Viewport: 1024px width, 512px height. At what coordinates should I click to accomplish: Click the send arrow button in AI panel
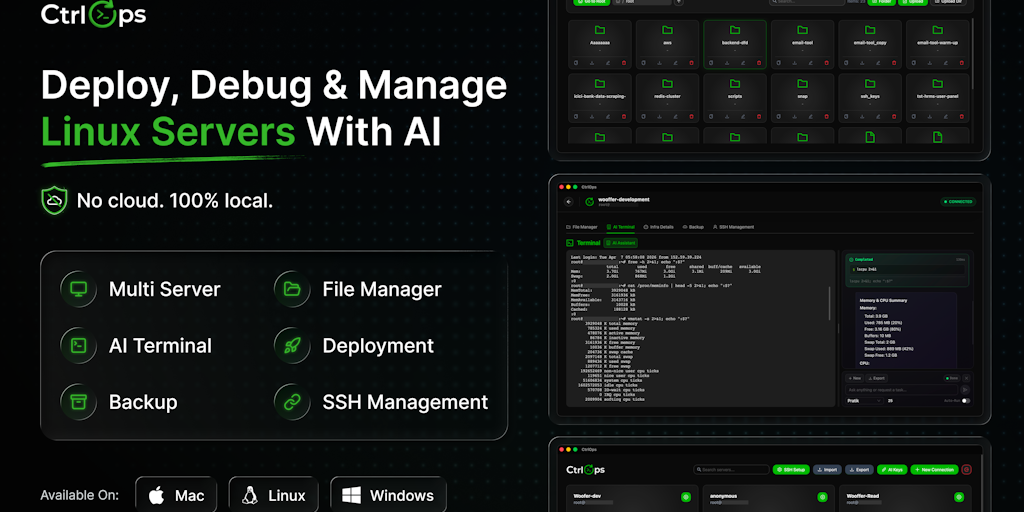pos(966,389)
